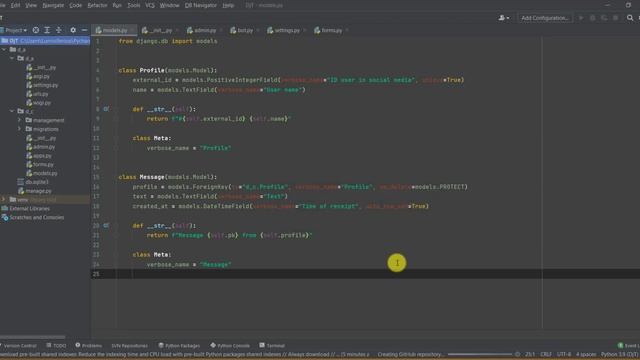
Task: Open the Edit menu
Action: pyautogui.click(x=16, y=5)
